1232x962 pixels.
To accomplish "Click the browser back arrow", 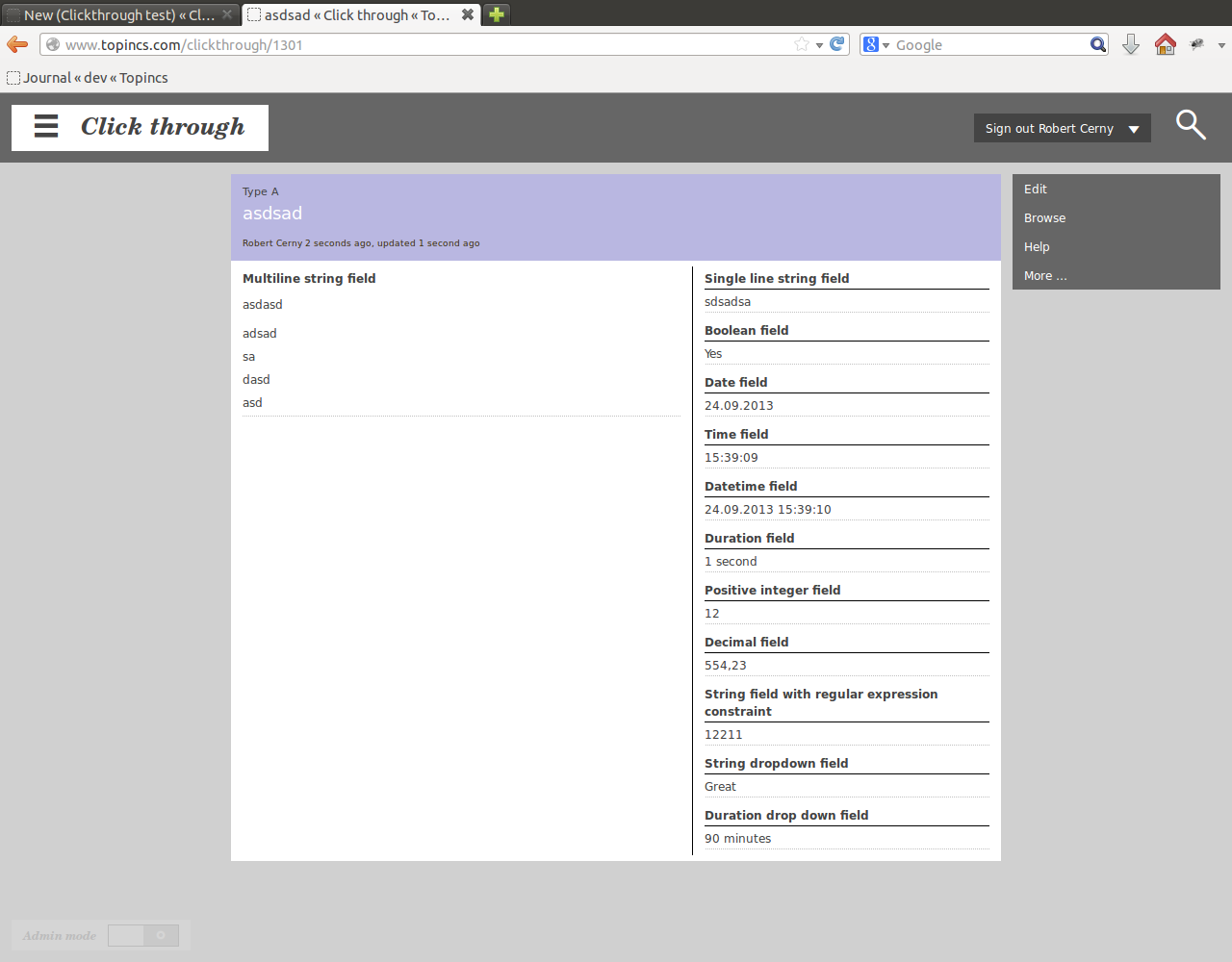I will pos(17,44).
